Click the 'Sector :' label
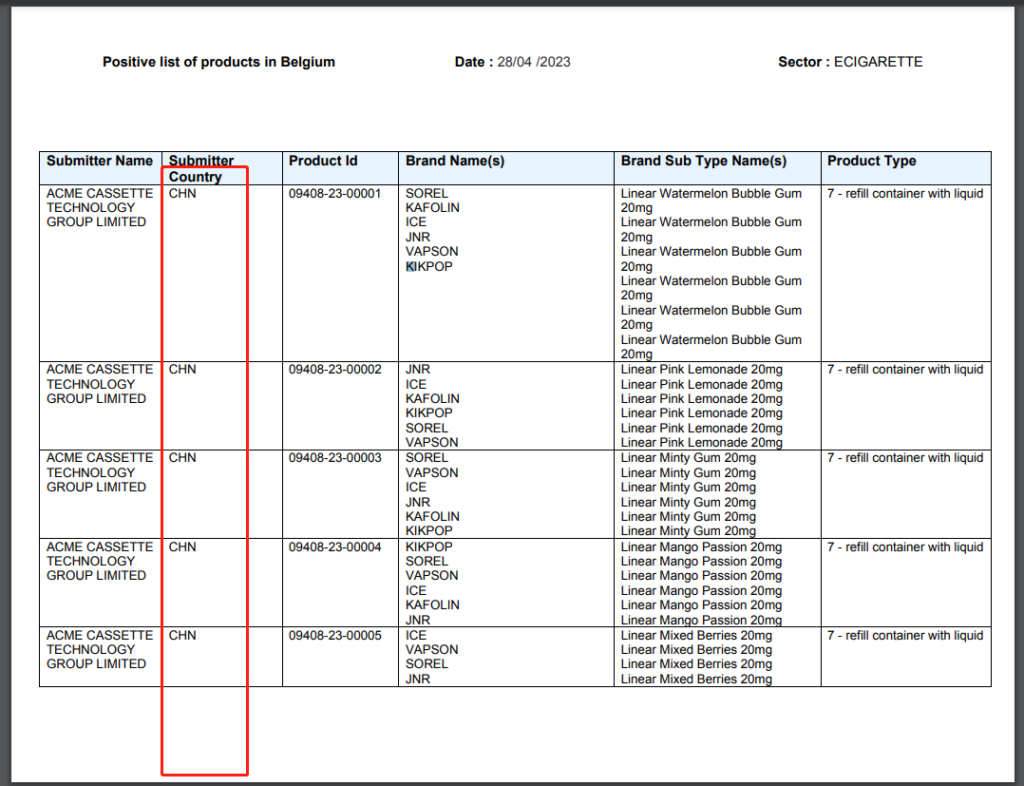Screen dimensions: 1024x786 (x=804, y=62)
